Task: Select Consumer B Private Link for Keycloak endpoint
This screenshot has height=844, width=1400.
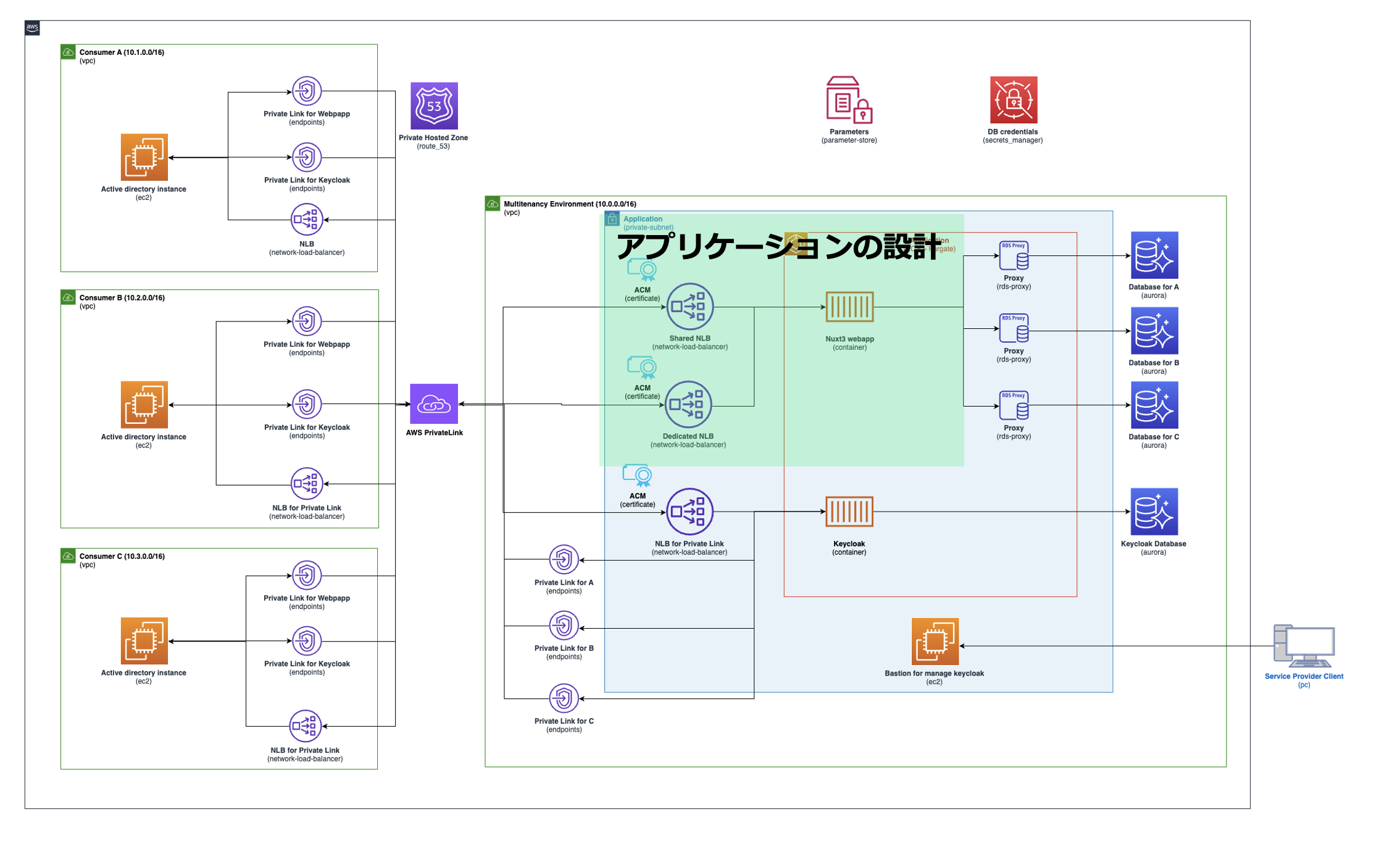Action: point(307,405)
